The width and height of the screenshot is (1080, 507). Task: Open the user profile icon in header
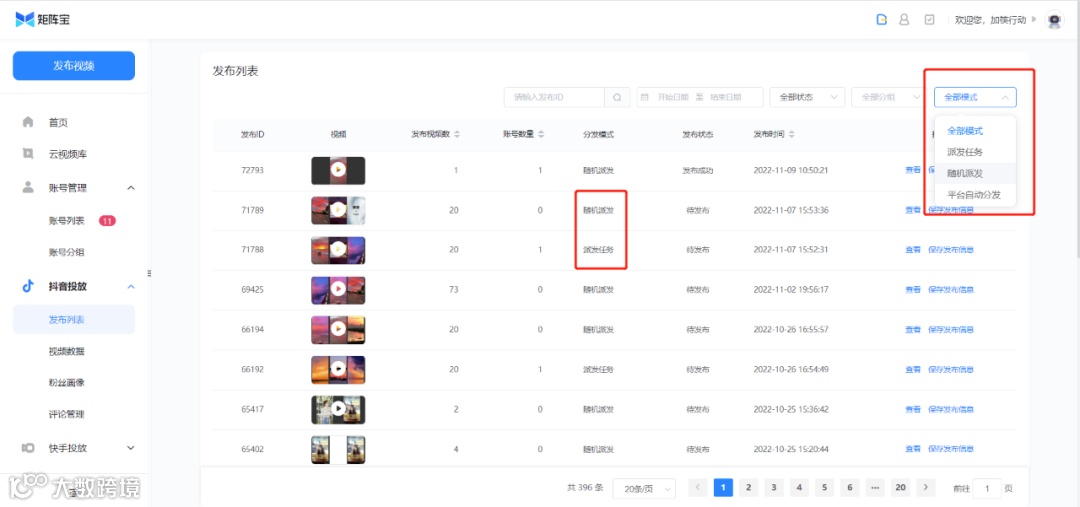tap(904, 19)
